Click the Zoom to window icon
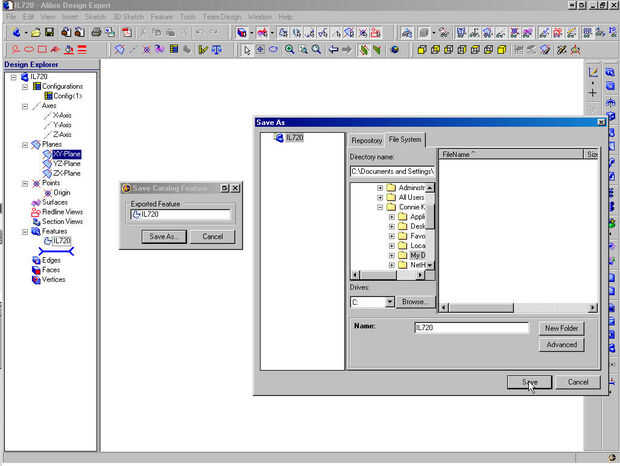Viewport: 620px width, 466px height. click(303, 50)
